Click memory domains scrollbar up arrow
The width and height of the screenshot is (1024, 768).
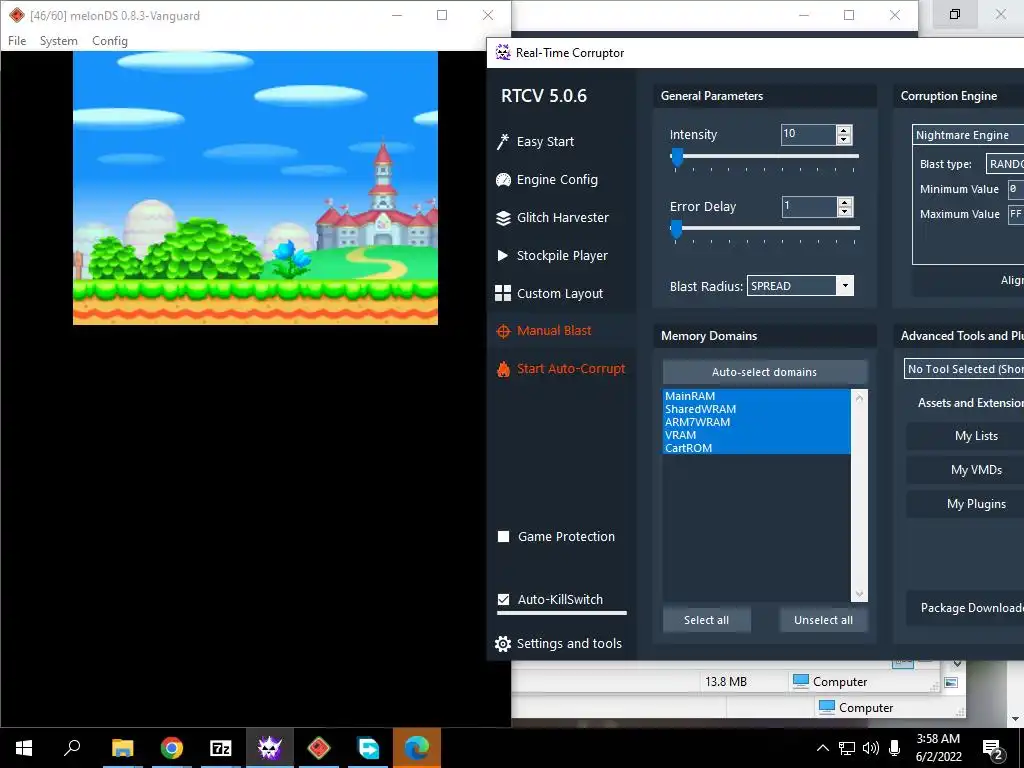coord(859,398)
